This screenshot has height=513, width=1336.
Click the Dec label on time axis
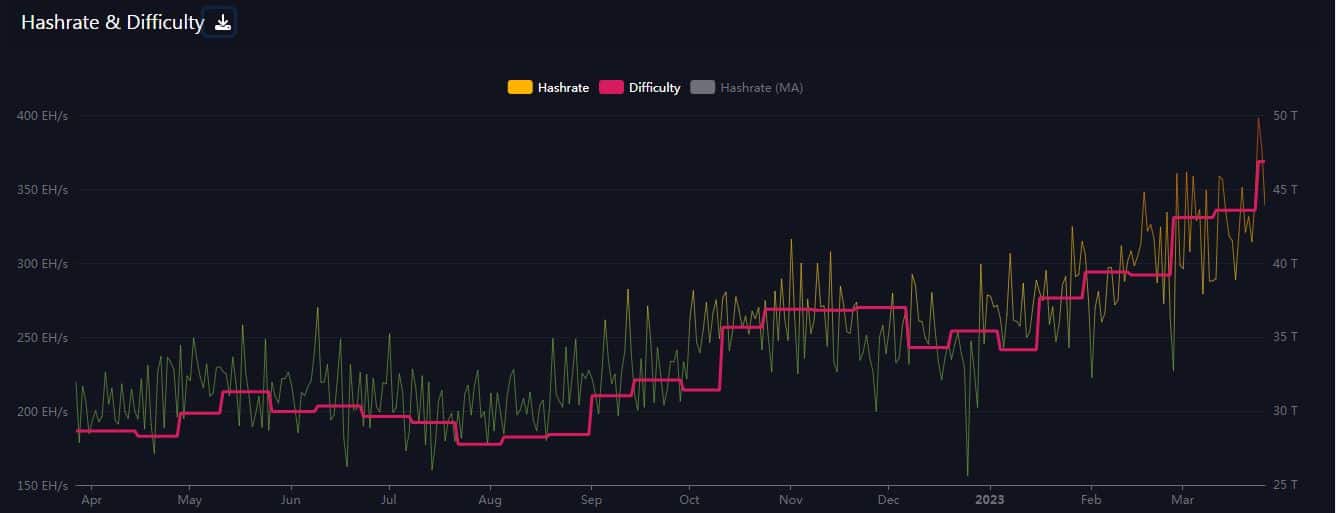point(889,499)
